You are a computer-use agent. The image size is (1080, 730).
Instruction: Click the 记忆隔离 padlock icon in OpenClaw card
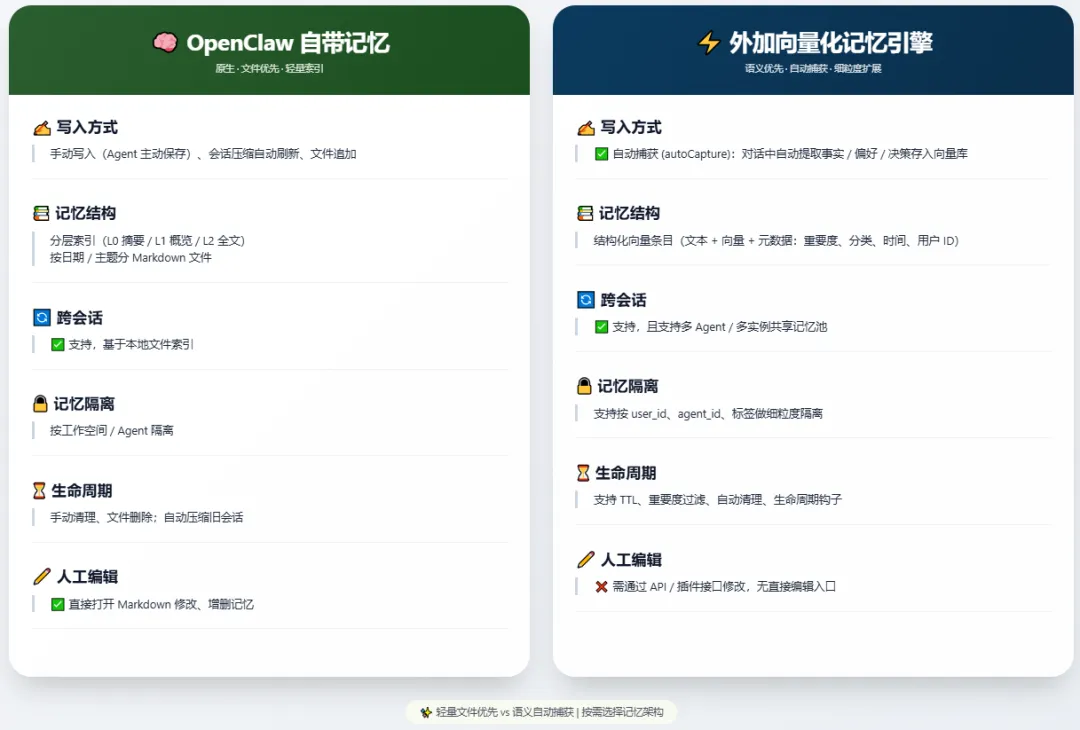[41, 404]
